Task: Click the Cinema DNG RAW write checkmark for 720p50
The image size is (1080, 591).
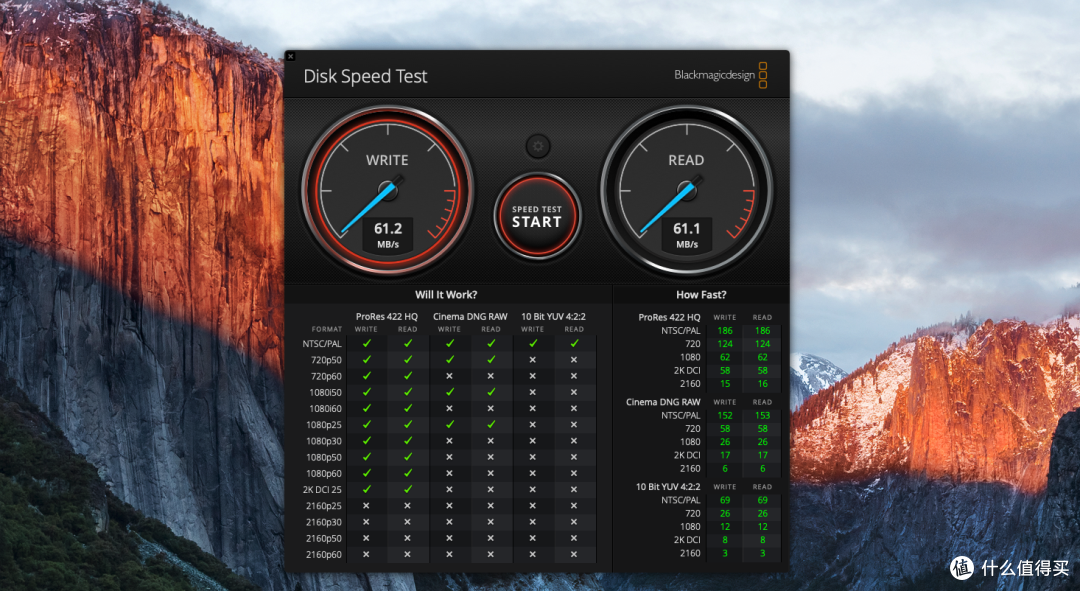Action: click(x=449, y=360)
